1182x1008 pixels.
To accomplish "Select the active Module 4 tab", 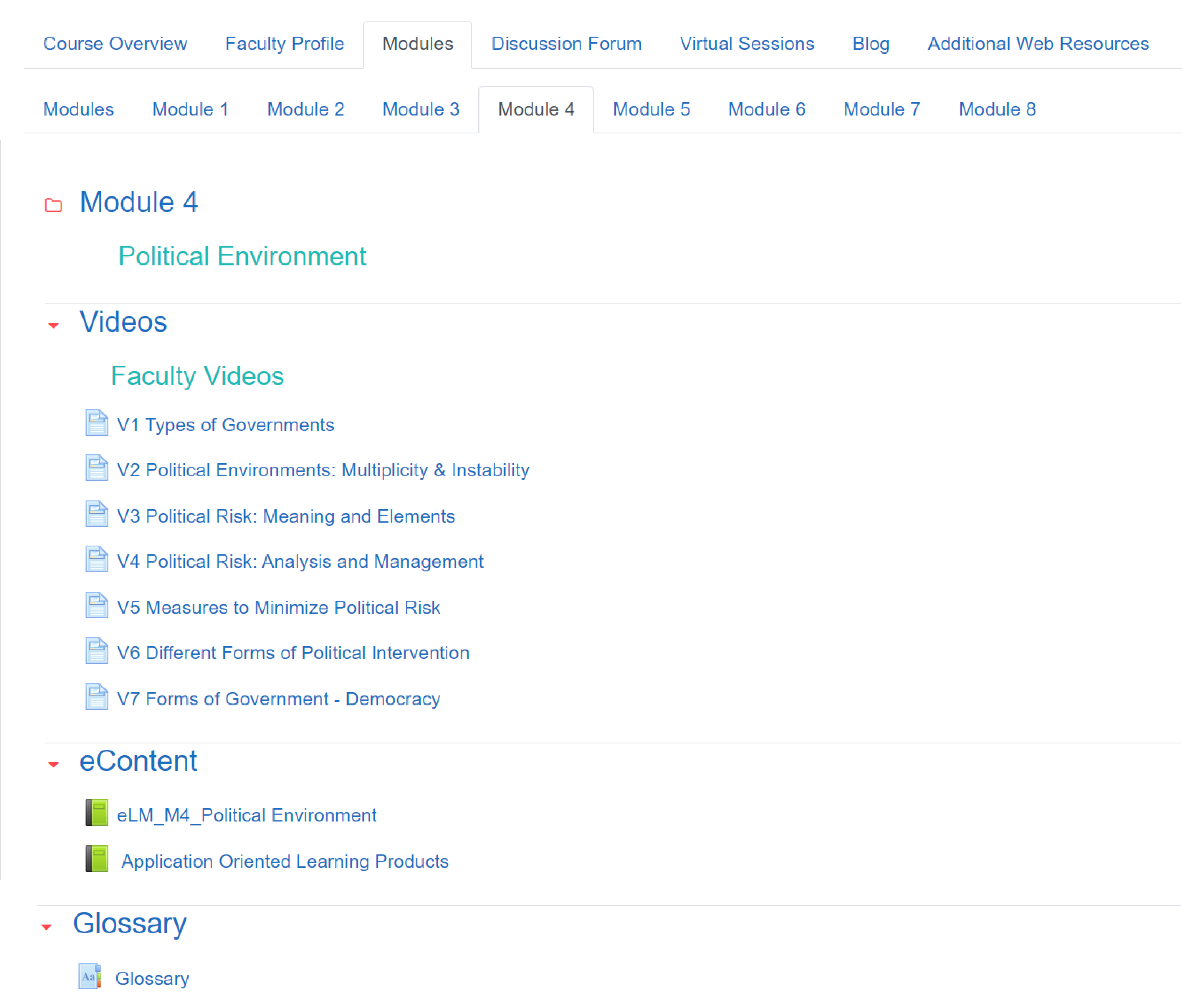I will click(x=536, y=110).
